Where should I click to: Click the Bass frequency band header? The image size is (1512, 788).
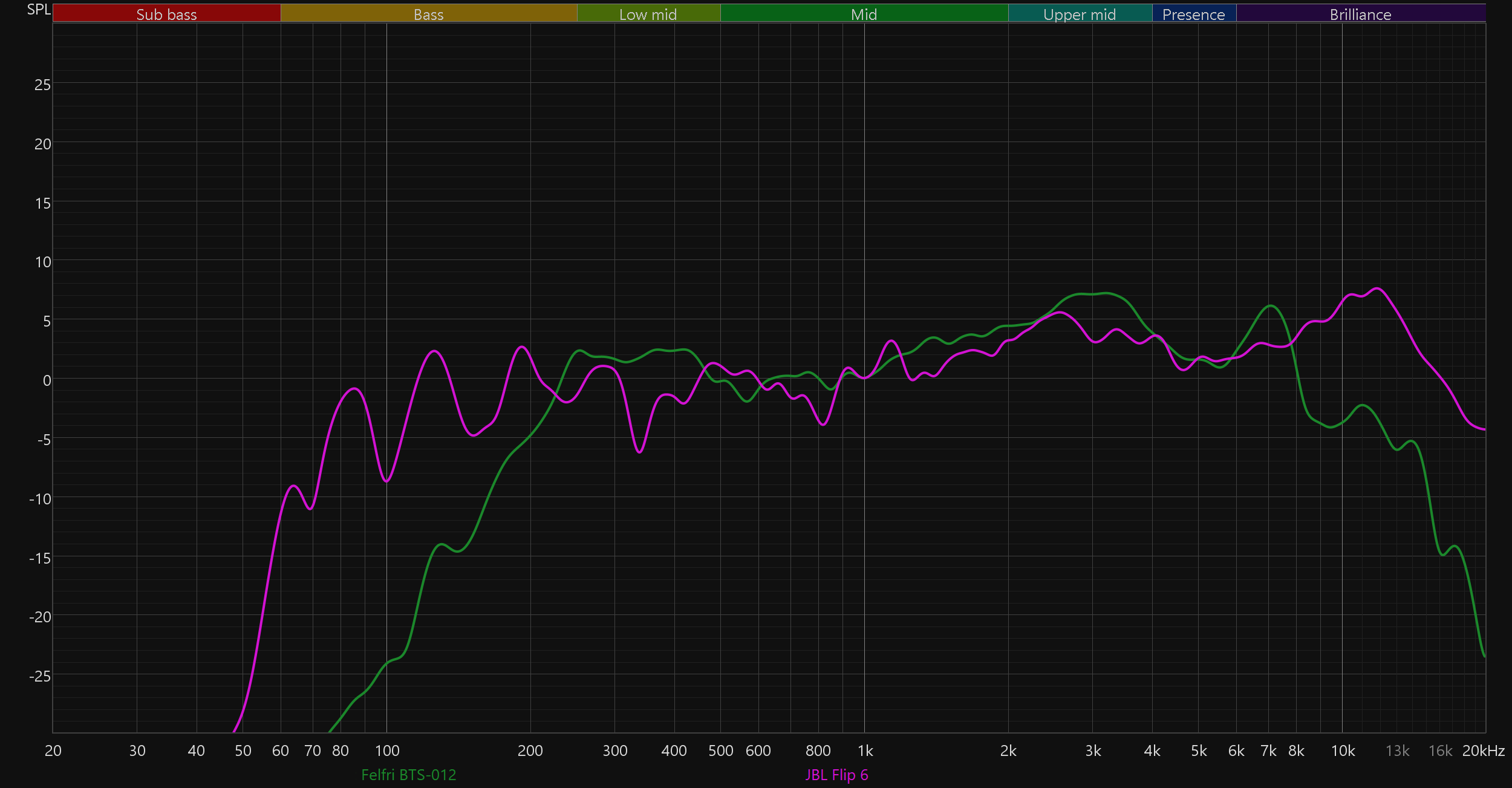click(428, 13)
